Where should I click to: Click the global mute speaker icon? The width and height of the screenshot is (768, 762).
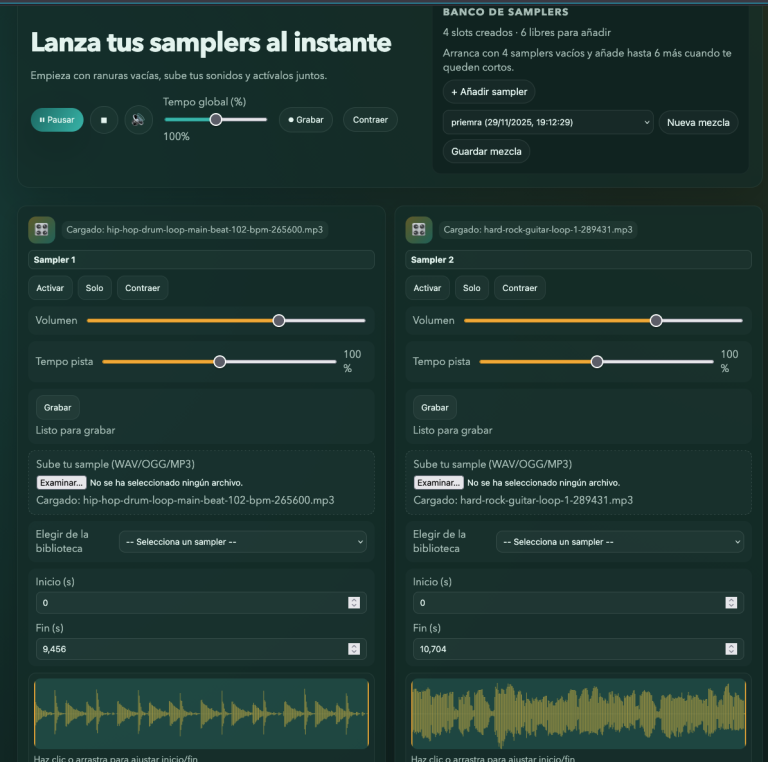(138, 120)
